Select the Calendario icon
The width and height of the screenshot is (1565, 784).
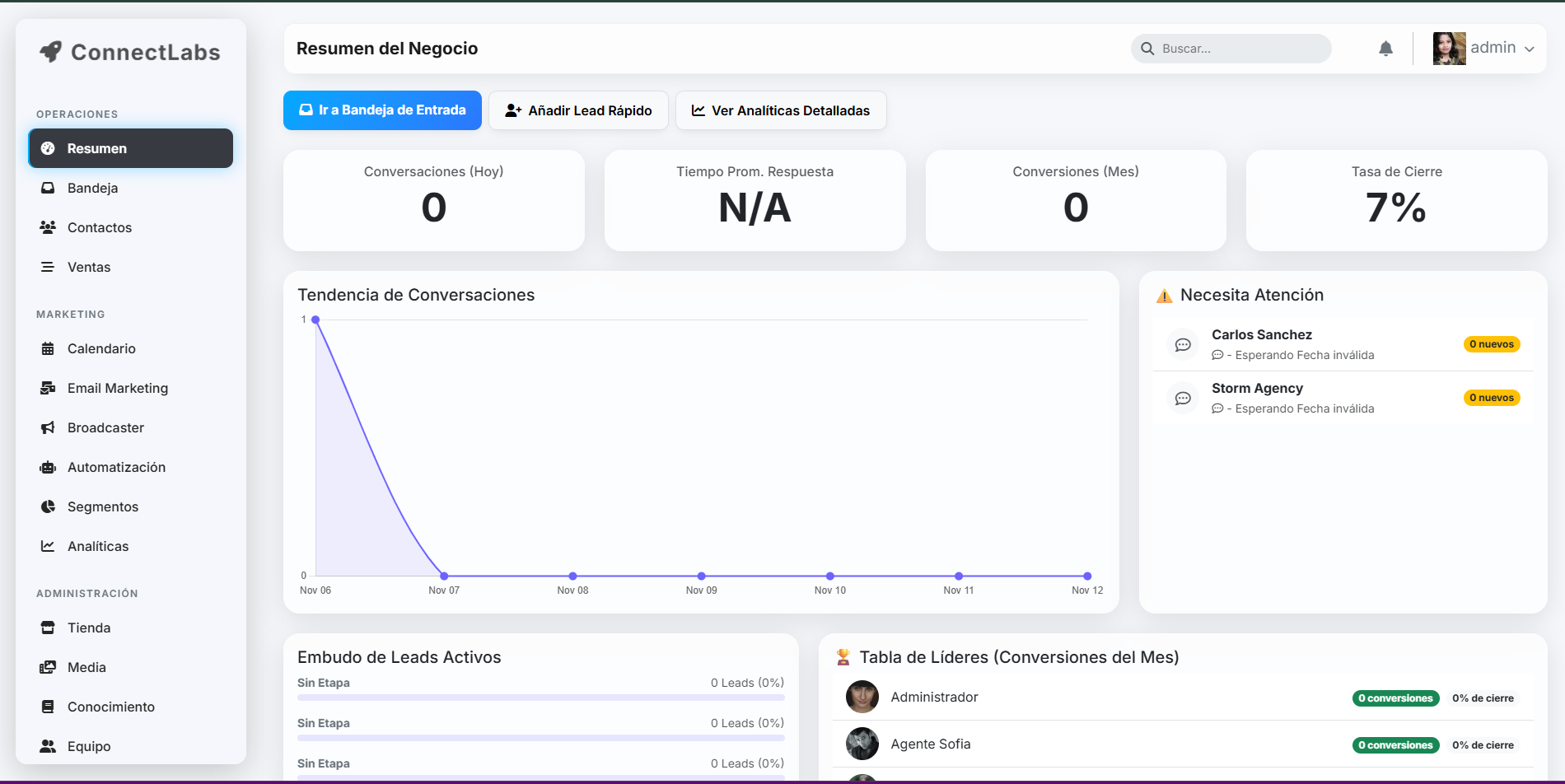pos(49,348)
